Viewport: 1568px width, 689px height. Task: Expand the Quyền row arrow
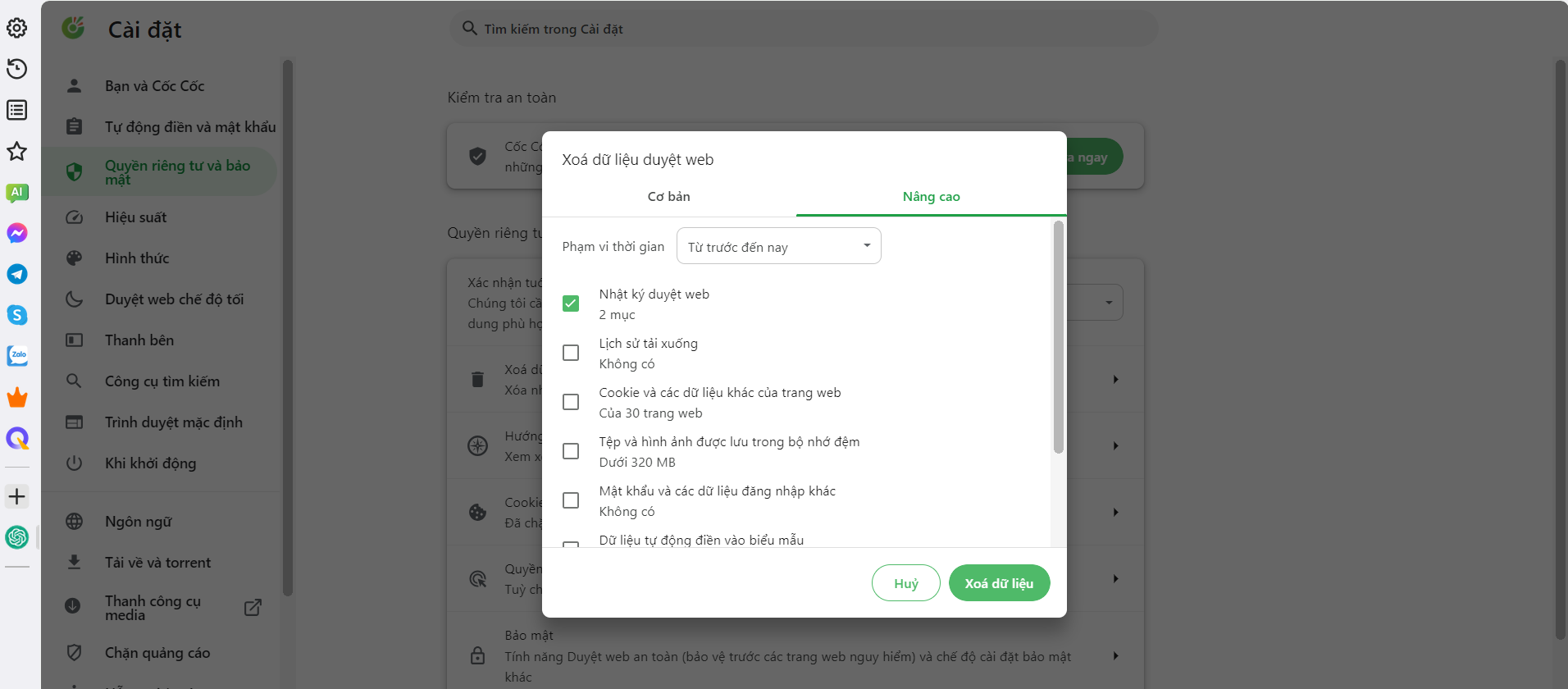pyautogui.click(x=1115, y=578)
